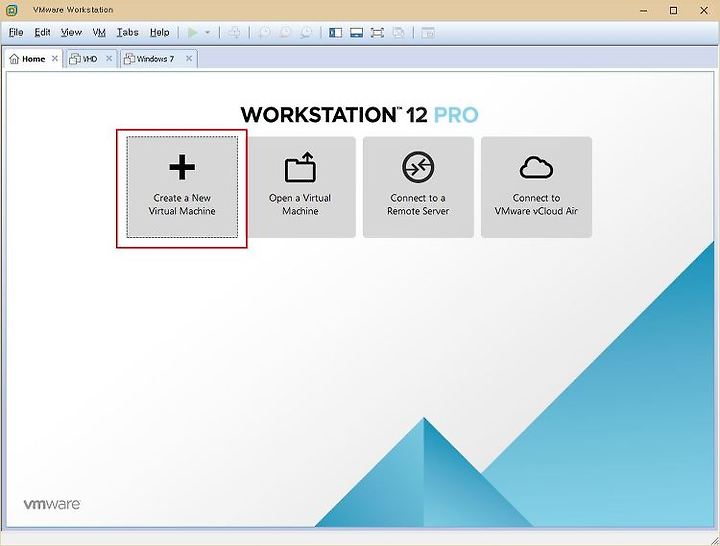Click the full screen mode icon
Image resolution: width=720 pixels, height=546 pixels.
[x=377, y=33]
